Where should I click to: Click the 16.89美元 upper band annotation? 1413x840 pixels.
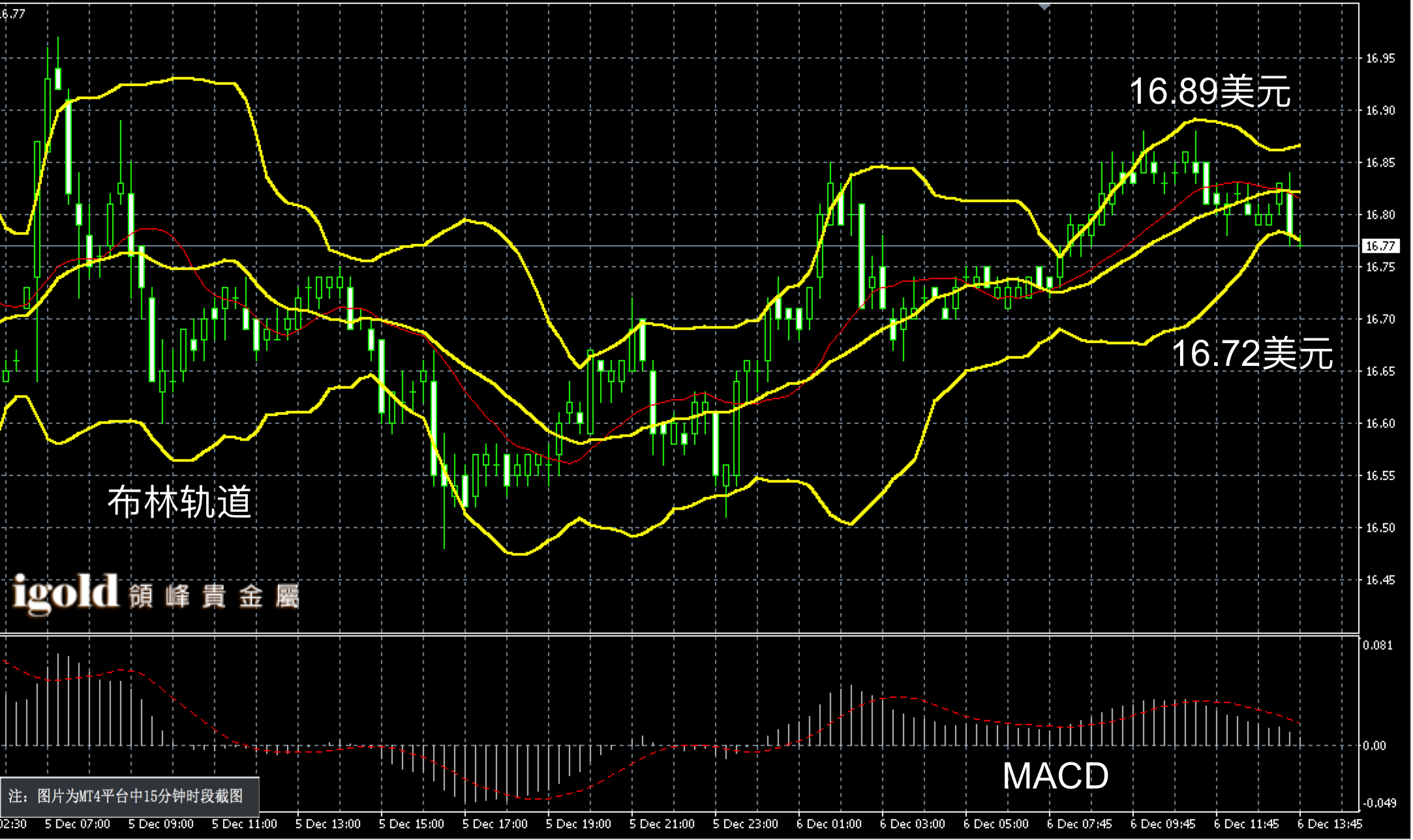[1209, 91]
